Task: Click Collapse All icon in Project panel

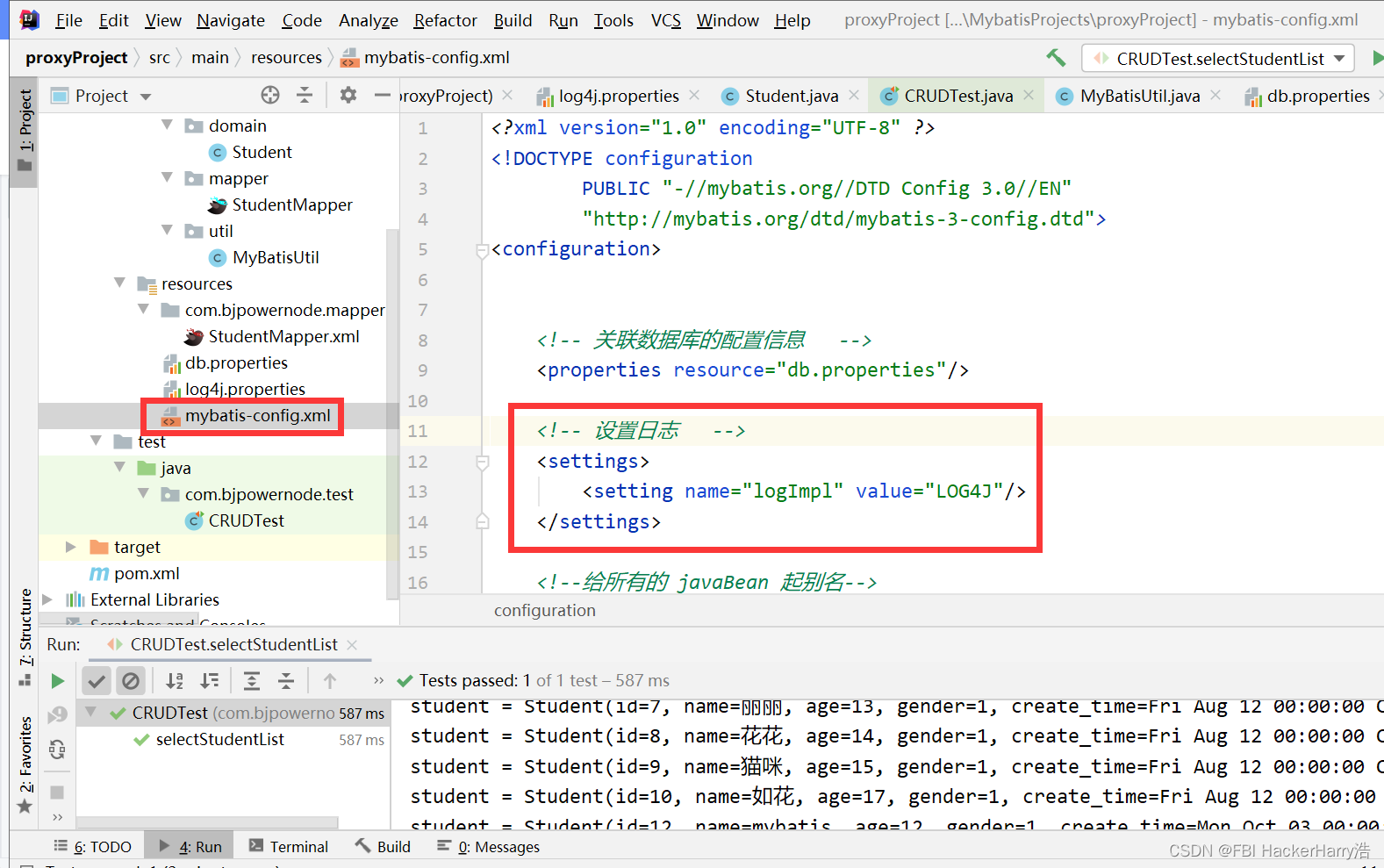Action: (x=305, y=95)
